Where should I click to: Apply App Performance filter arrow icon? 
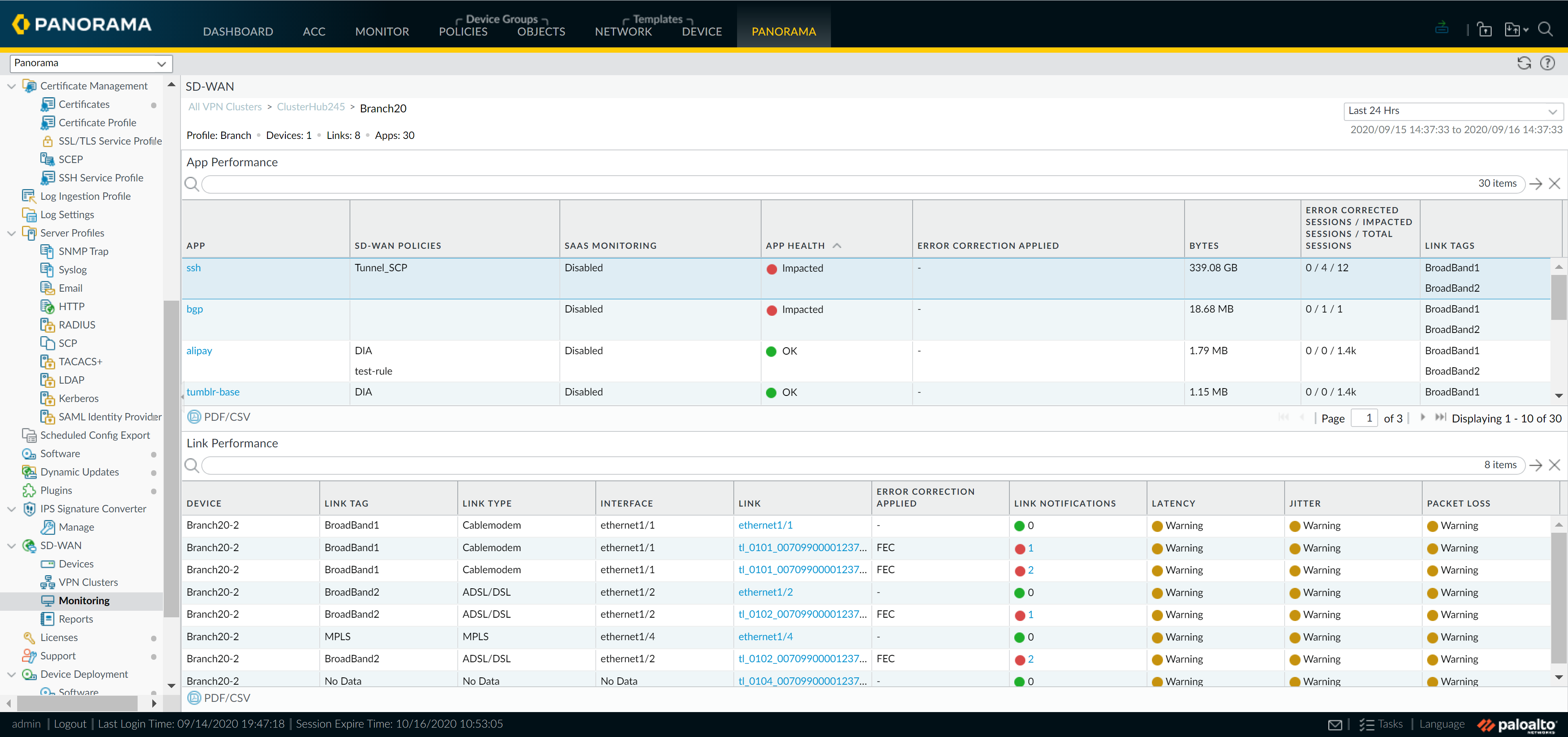coord(1536,184)
